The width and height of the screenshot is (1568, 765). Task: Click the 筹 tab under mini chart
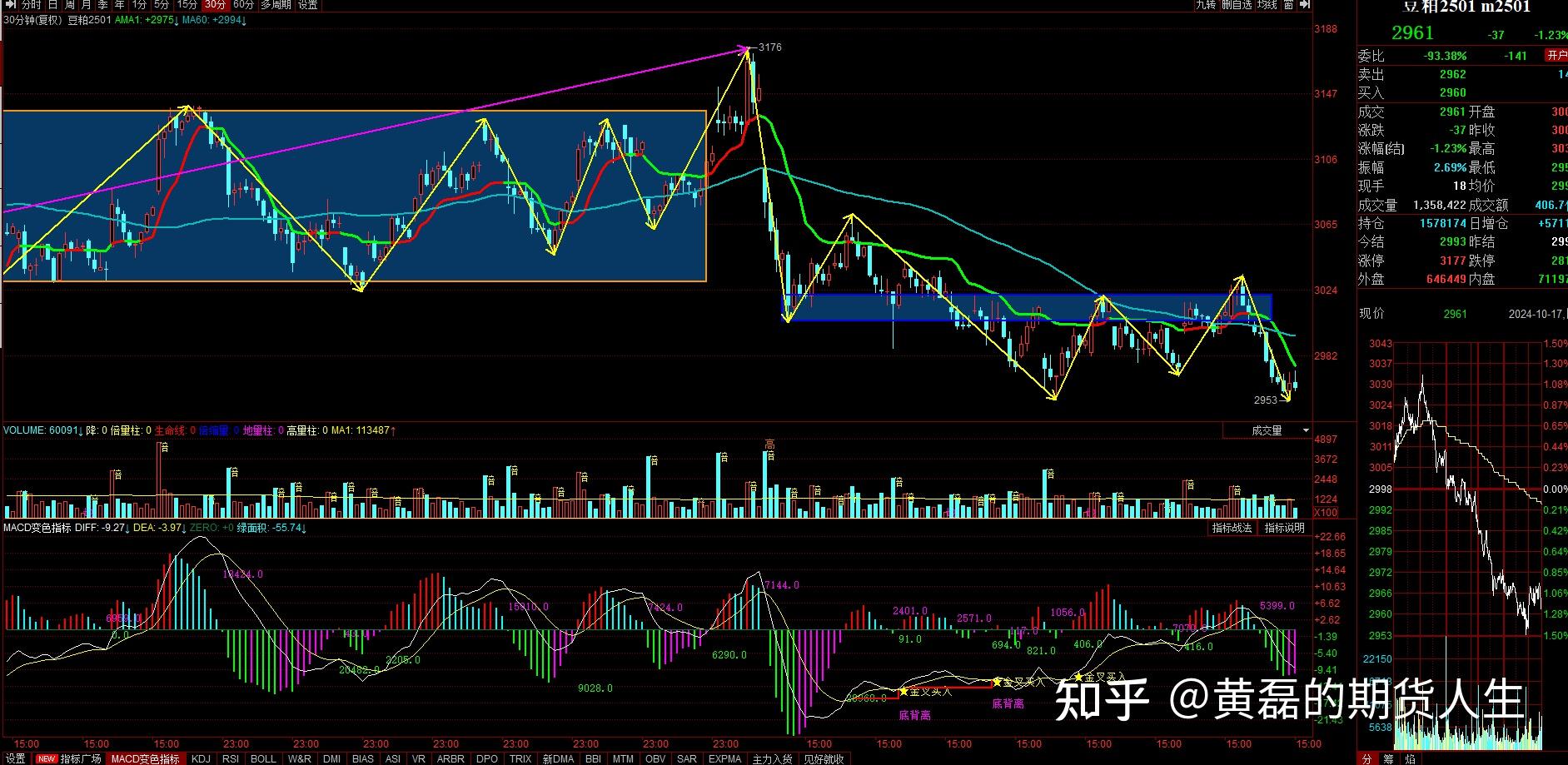tap(1387, 759)
